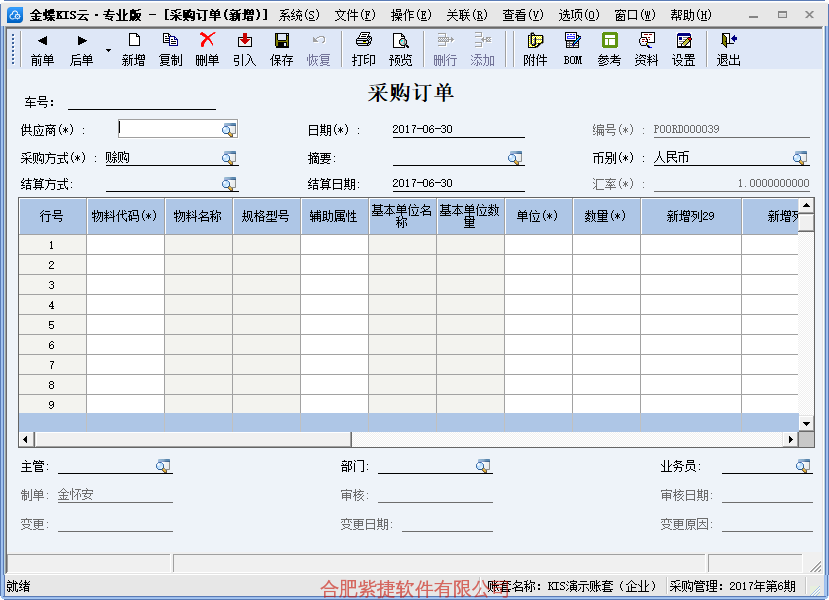Click the 新增 (New) toolbar icon
Viewport: 829px width, 600px height.
[133, 49]
